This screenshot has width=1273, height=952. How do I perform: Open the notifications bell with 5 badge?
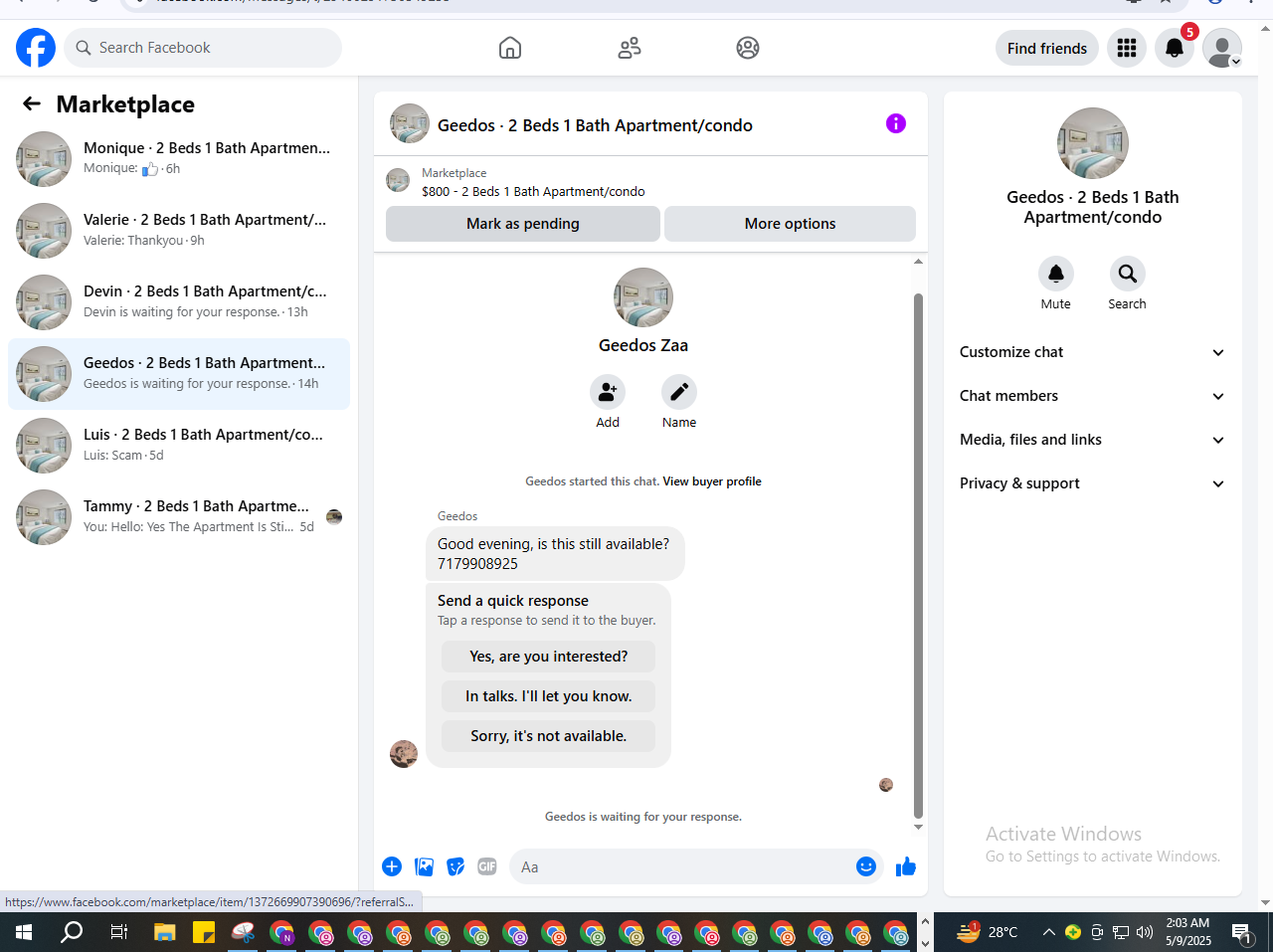click(x=1175, y=48)
